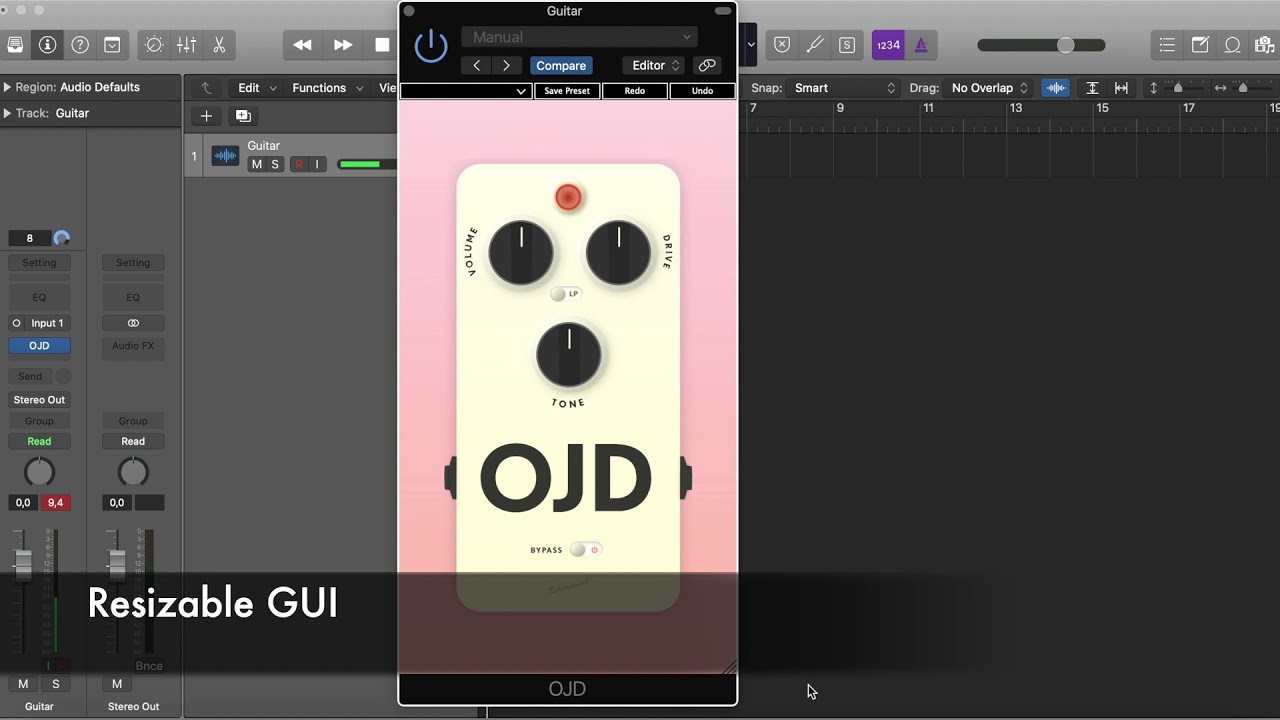Open the Media Browser icon
Image resolution: width=1280 pixels, height=720 pixels.
click(1264, 45)
